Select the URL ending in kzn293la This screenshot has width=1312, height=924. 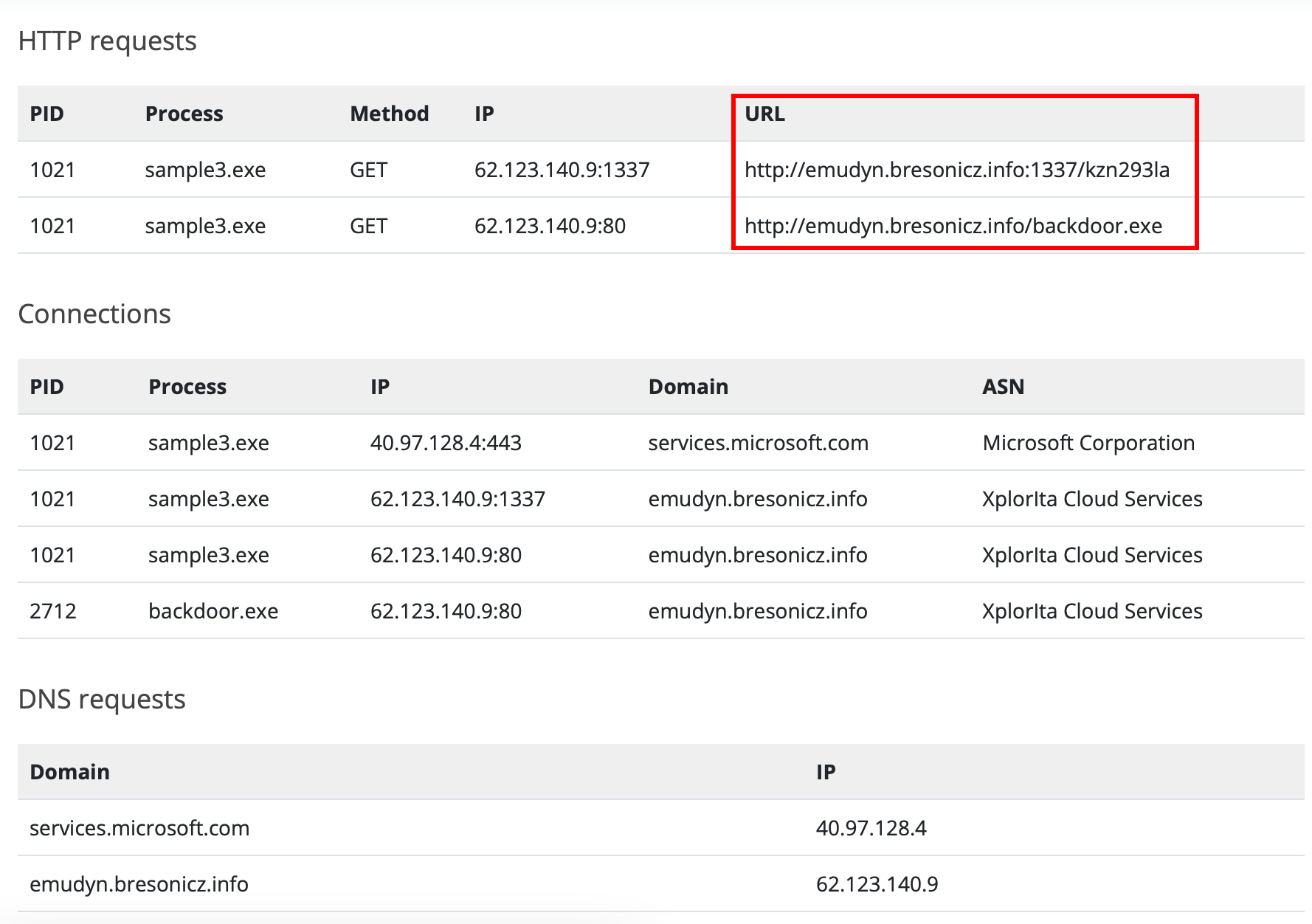tap(957, 170)
